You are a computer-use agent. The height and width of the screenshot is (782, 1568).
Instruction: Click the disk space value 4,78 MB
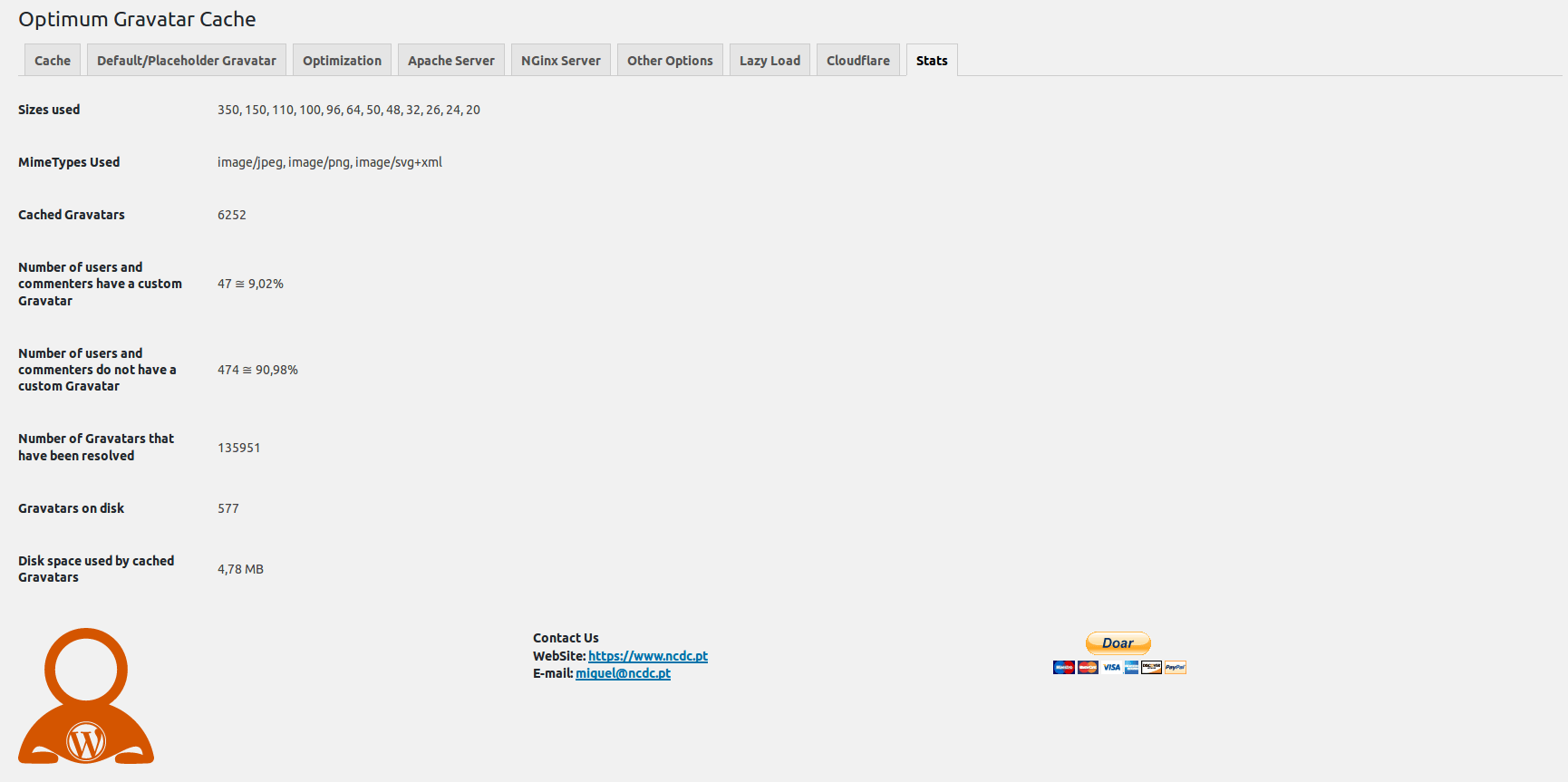[x=240, y=569]
